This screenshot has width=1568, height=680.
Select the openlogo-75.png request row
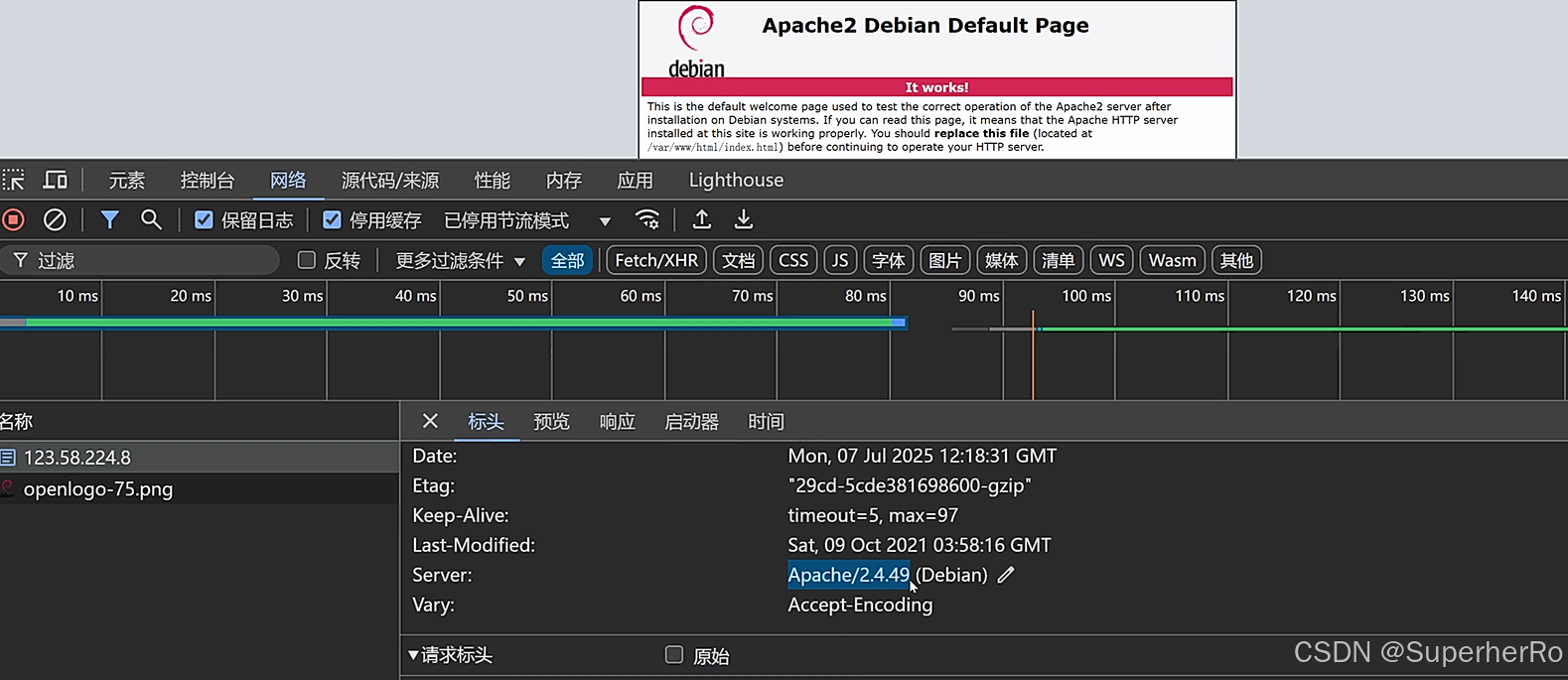[199, 488]
